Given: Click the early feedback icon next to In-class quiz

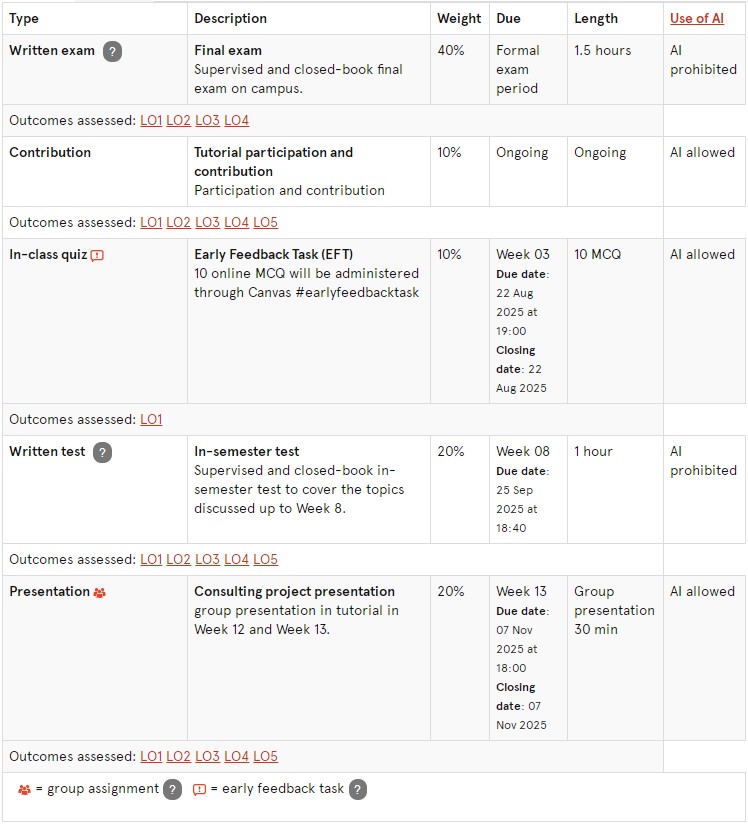Looking at the screenshot, I should tap(97, 255).
